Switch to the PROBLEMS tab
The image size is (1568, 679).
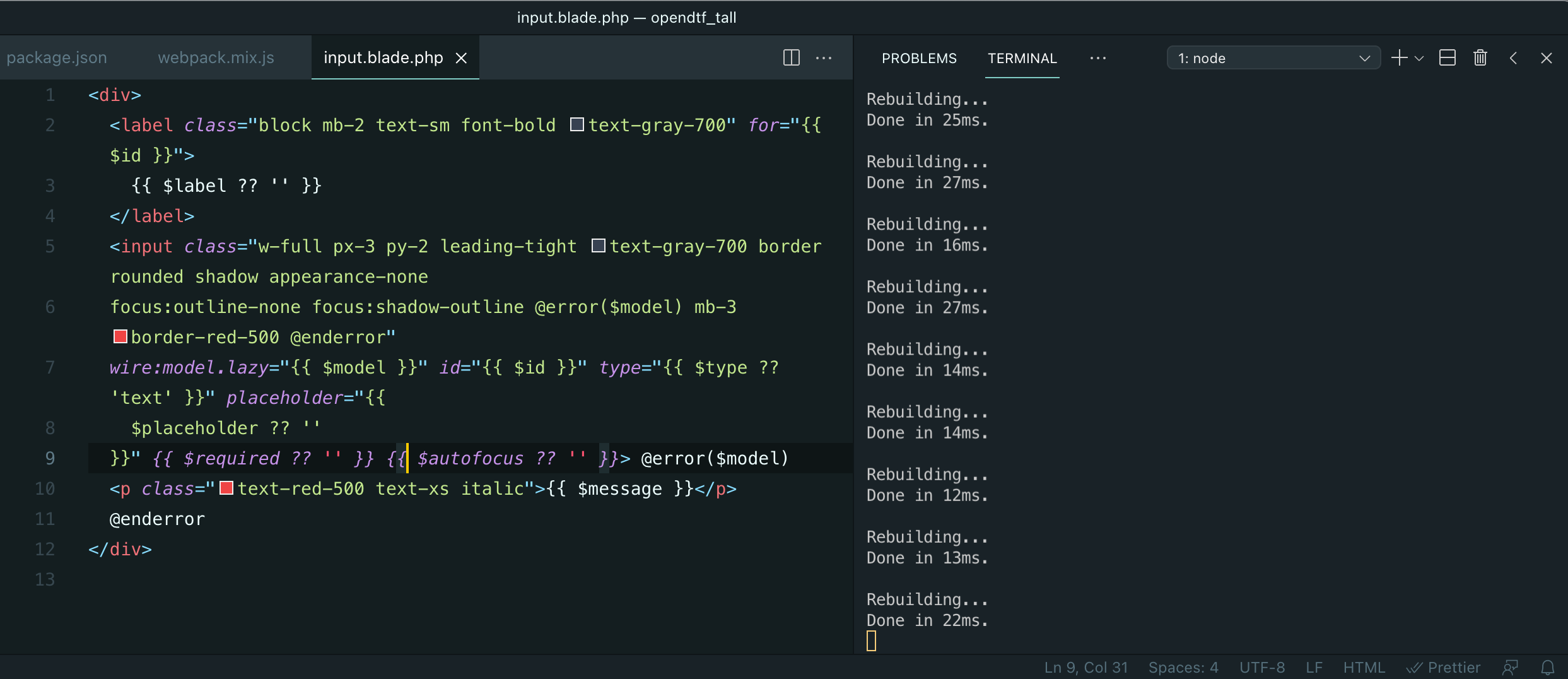click(x=919, y=57)
